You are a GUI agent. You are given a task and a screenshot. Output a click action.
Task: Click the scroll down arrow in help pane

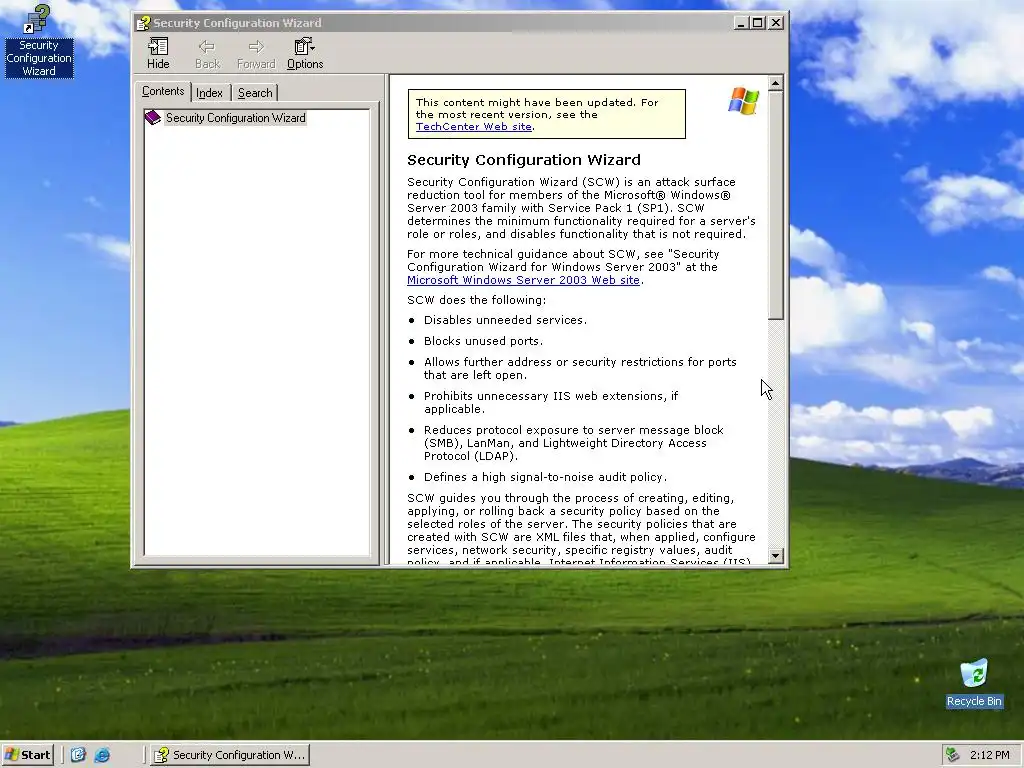click(x=775, y=556)
